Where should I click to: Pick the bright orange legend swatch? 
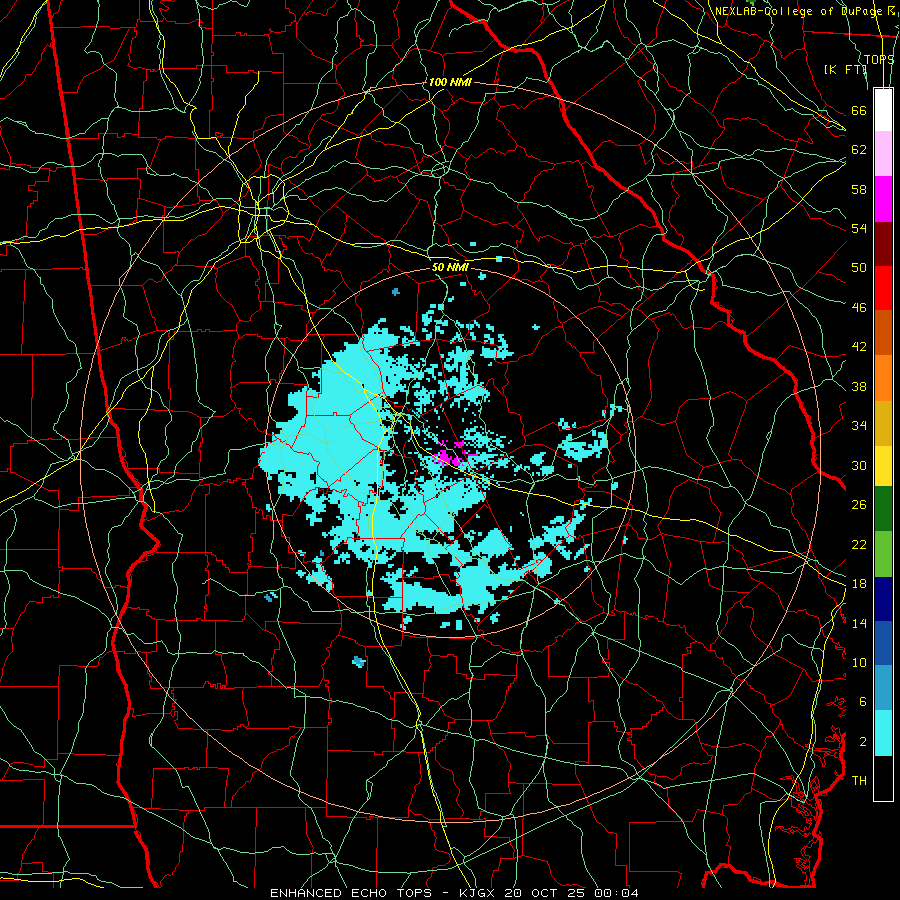883,378
